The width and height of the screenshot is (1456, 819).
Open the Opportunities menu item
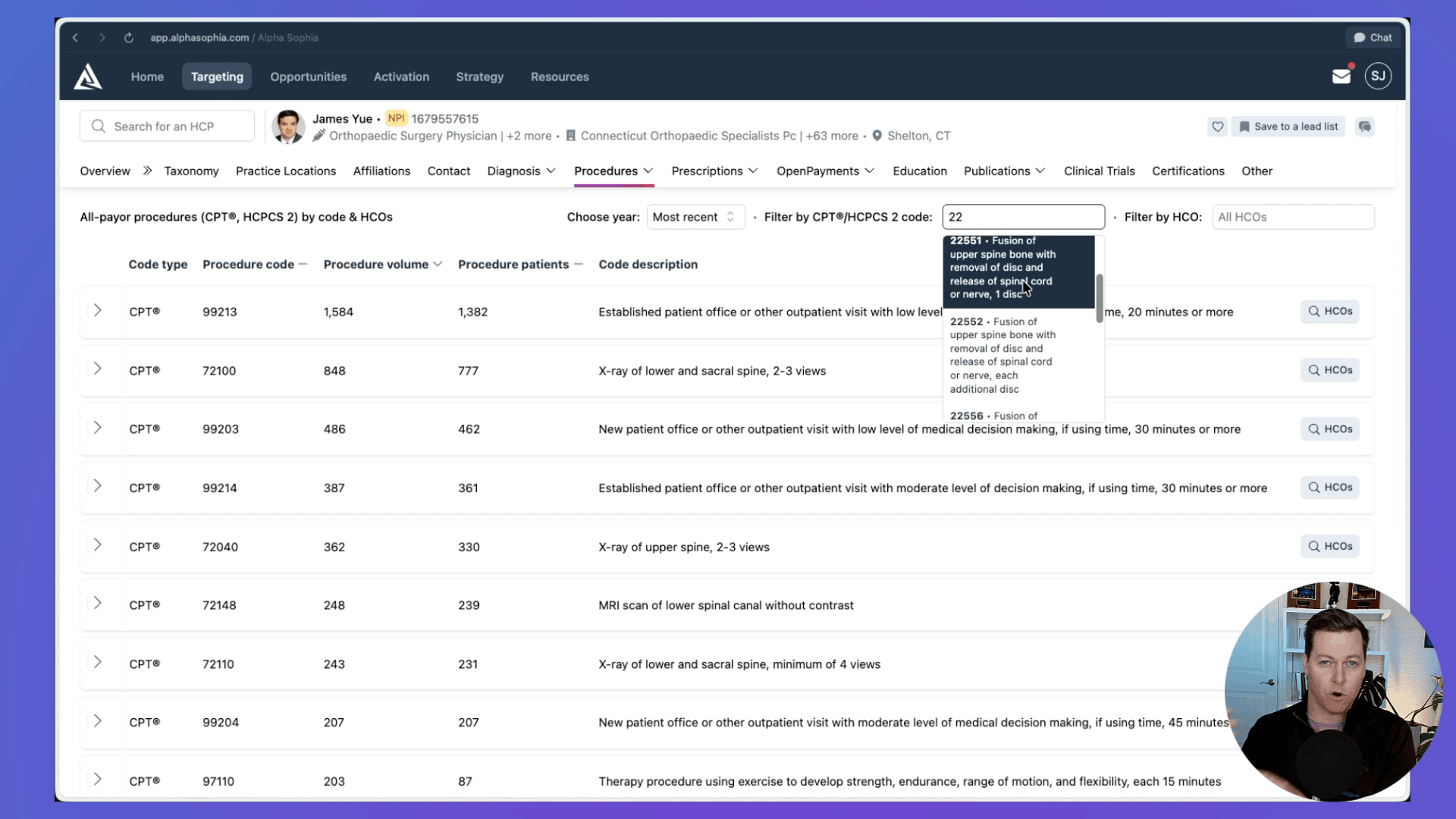click(x=308, y=77)
